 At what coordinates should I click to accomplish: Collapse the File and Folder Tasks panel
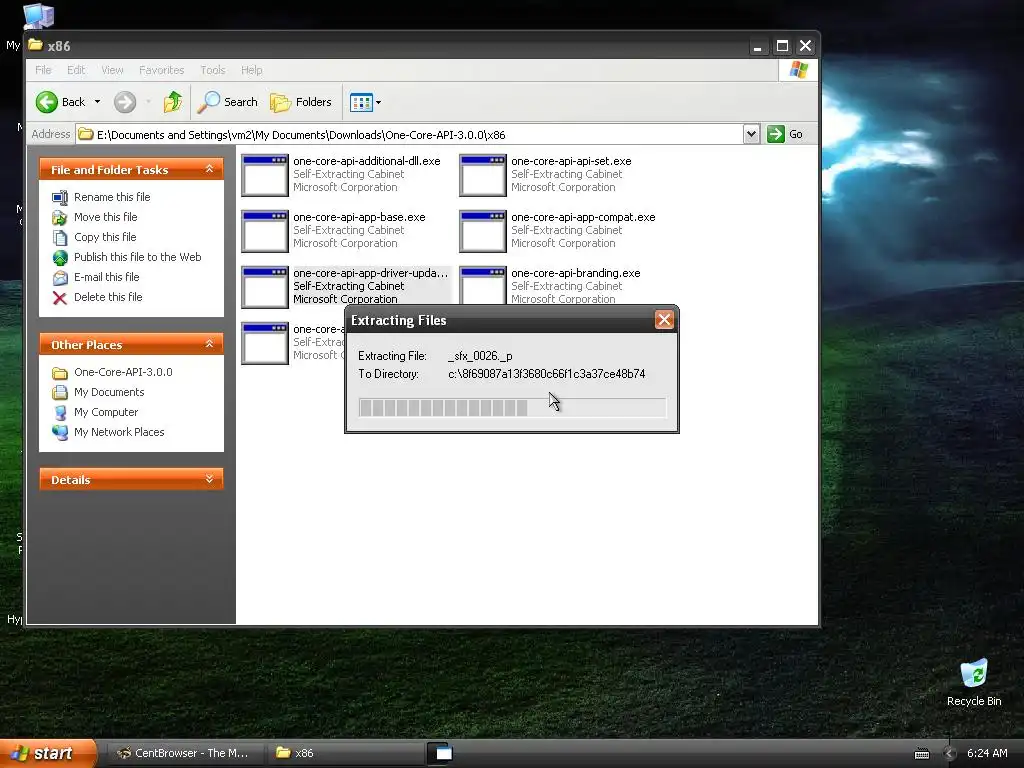(x=209, y=169)
